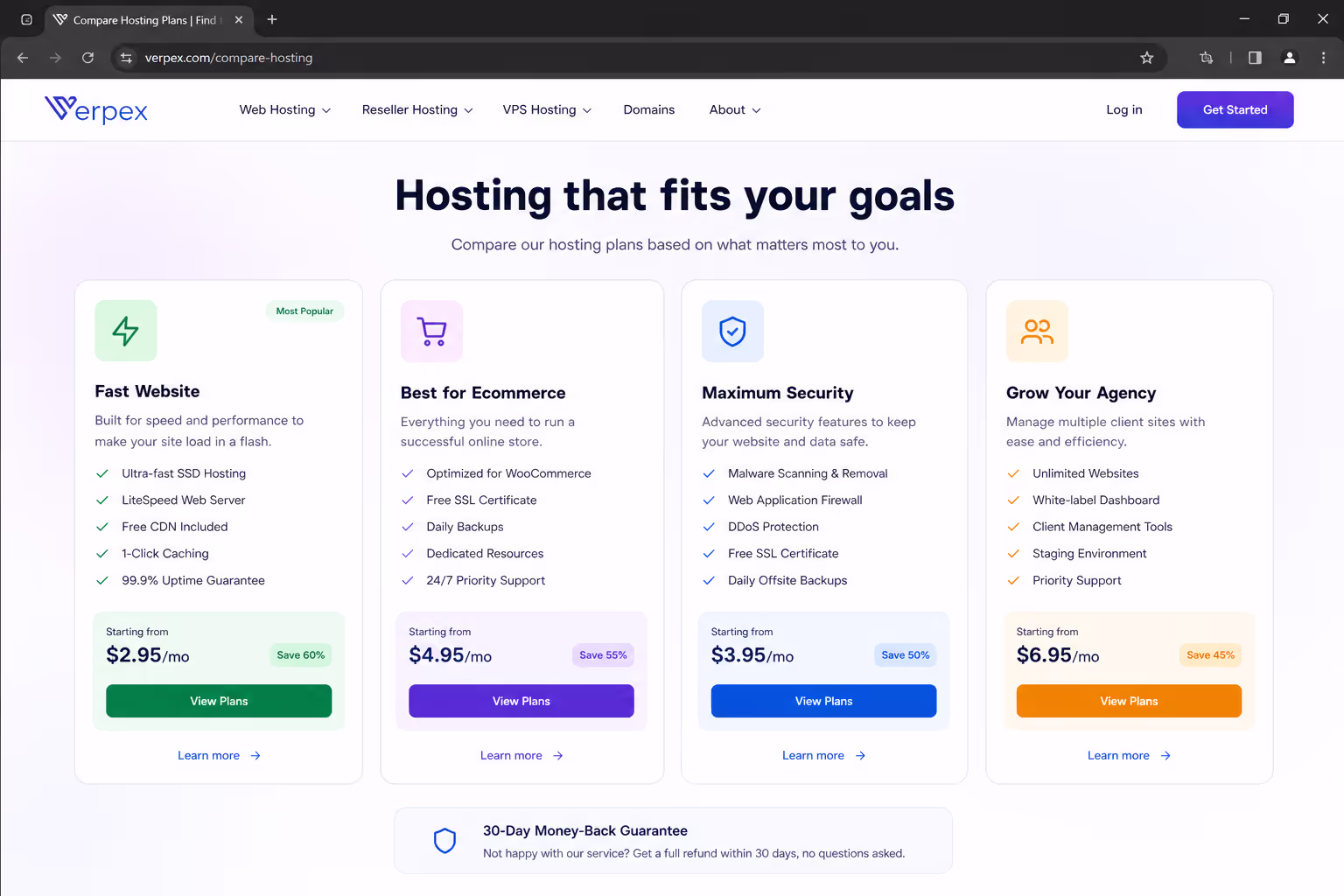Go forward in browser history
This screenshot has height=896, width=1344.
[55, 58]
